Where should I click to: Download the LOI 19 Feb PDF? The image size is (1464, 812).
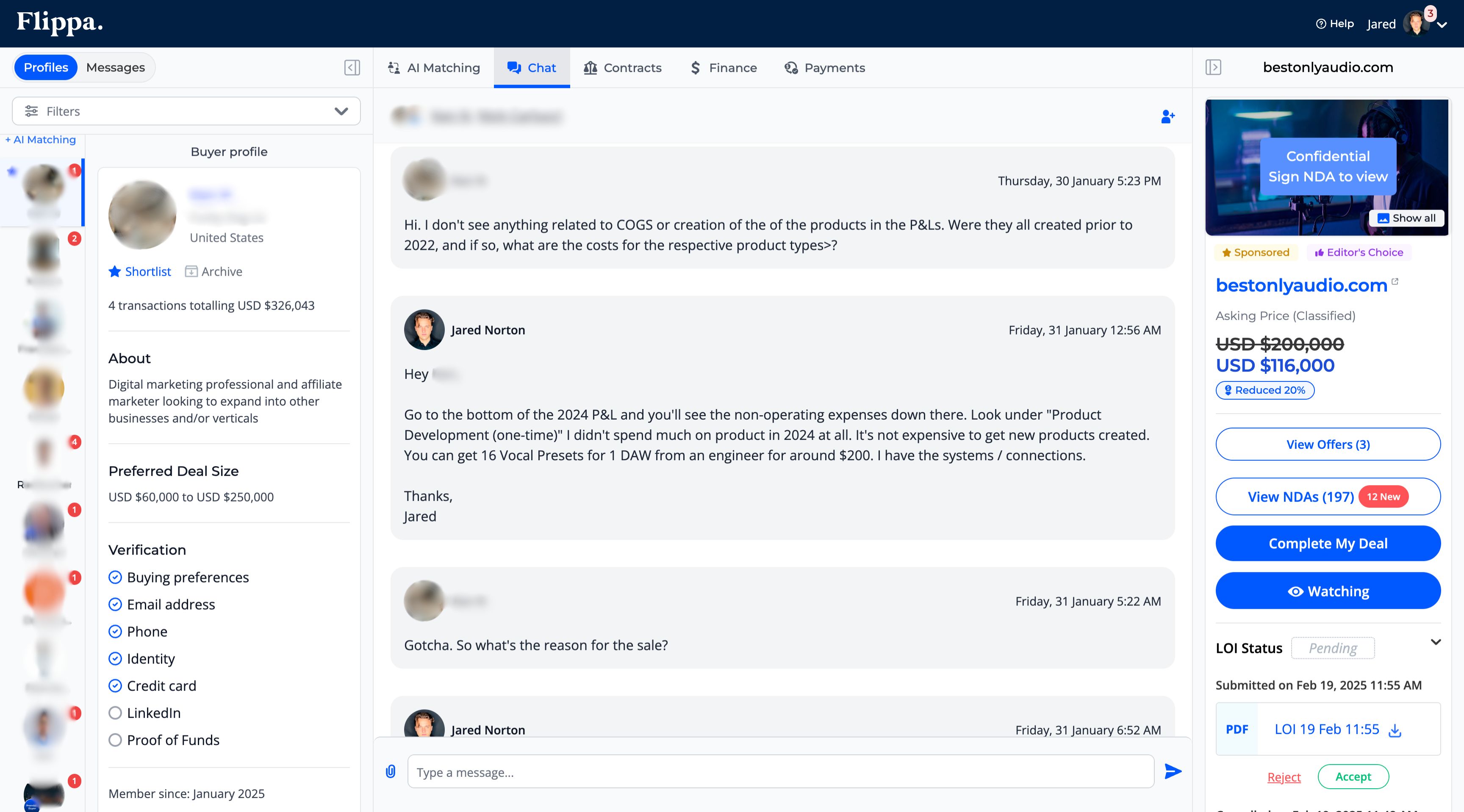click(1394, 730)
